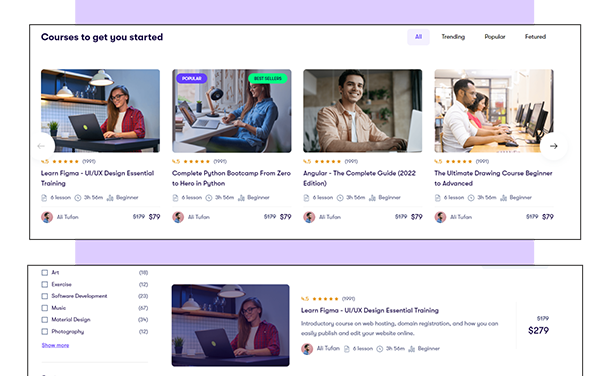This screenshot has width=600, height=376.
Task: Open 'The Ultimate Drawing Course' title
Action: [493, 178]
